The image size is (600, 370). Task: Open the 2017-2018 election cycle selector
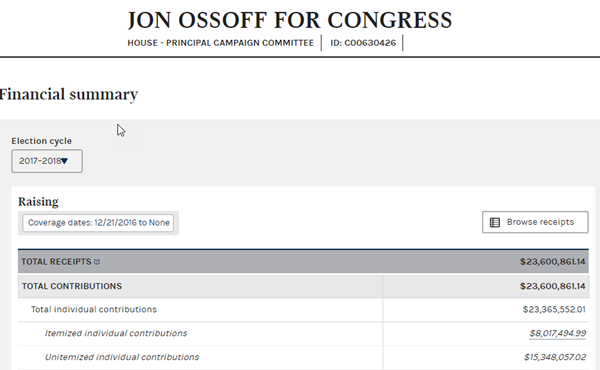(x=47, y=161)
